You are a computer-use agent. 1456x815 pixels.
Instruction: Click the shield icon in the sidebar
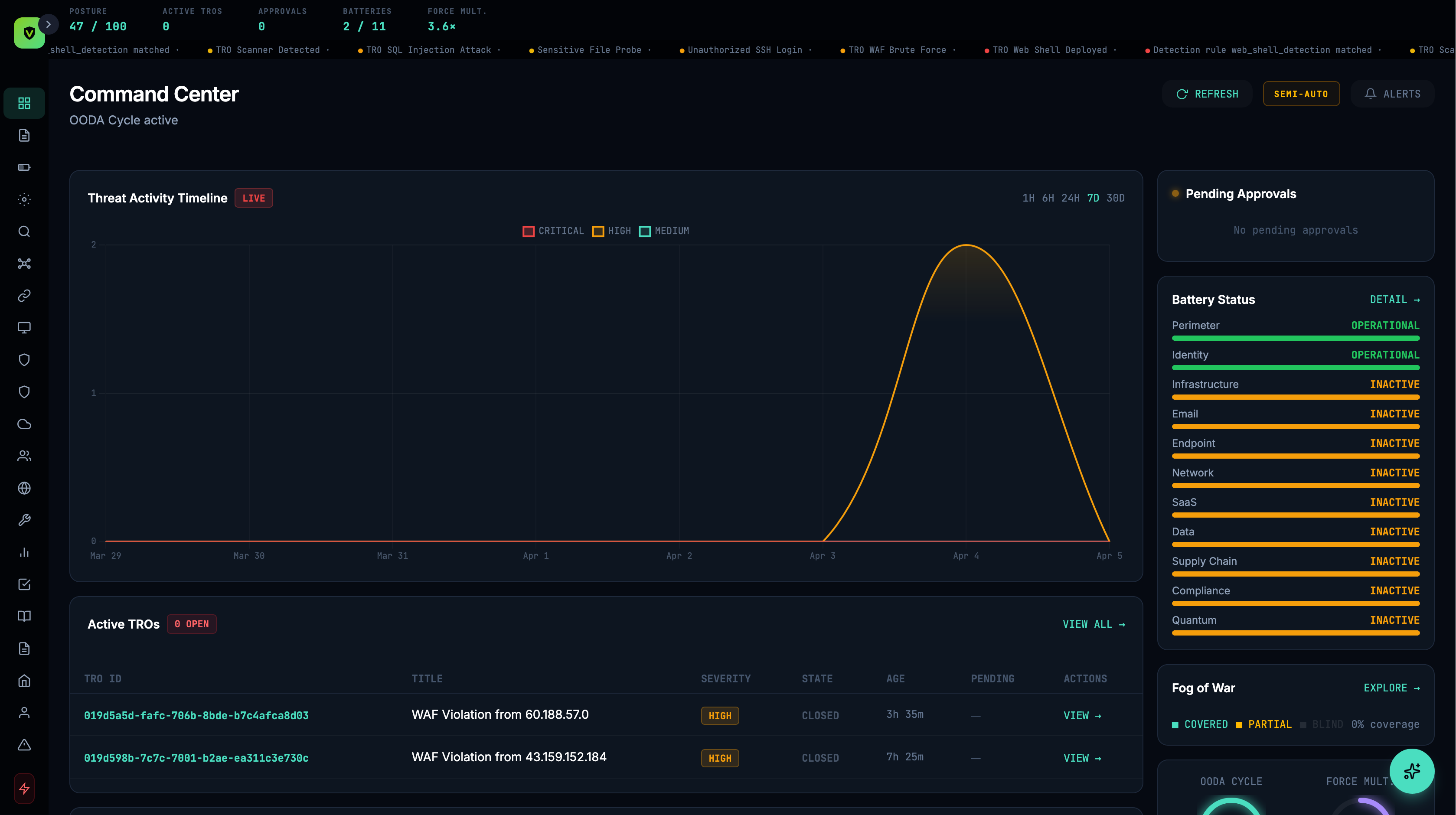24,359
